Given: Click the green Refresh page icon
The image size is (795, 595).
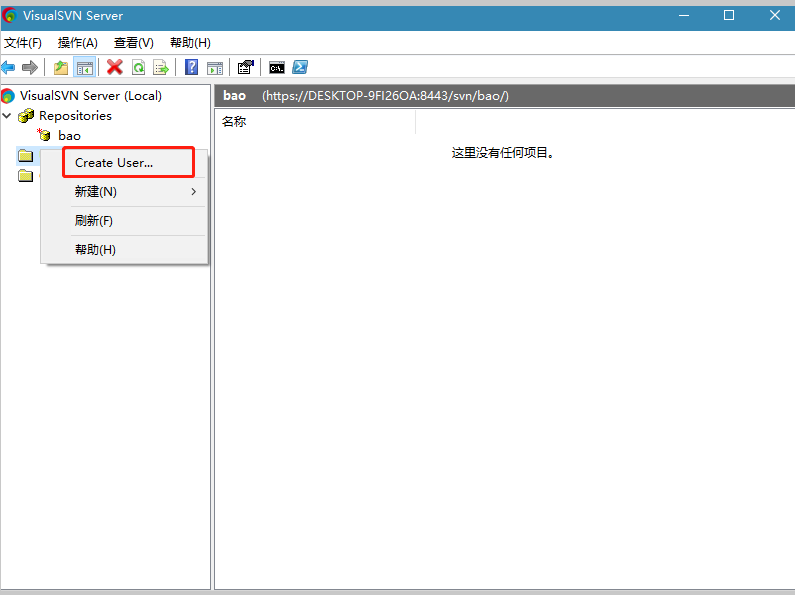Looking at the screenshot, I should click(138, 67).
